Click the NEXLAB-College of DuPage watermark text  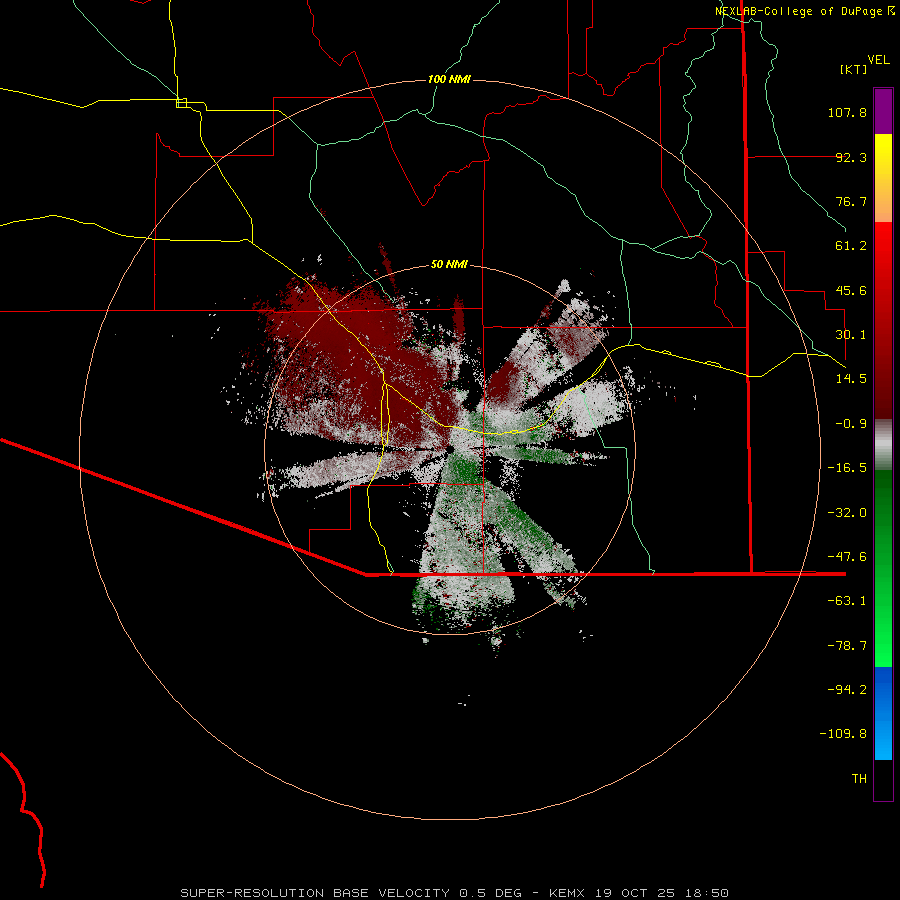(805, 11)
